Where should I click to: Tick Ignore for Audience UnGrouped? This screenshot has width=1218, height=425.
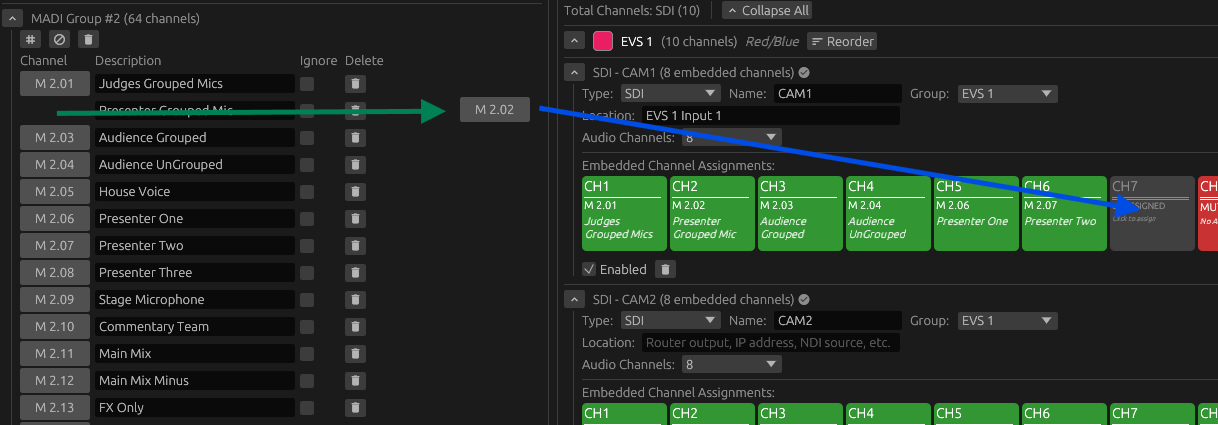coord(307,164)
